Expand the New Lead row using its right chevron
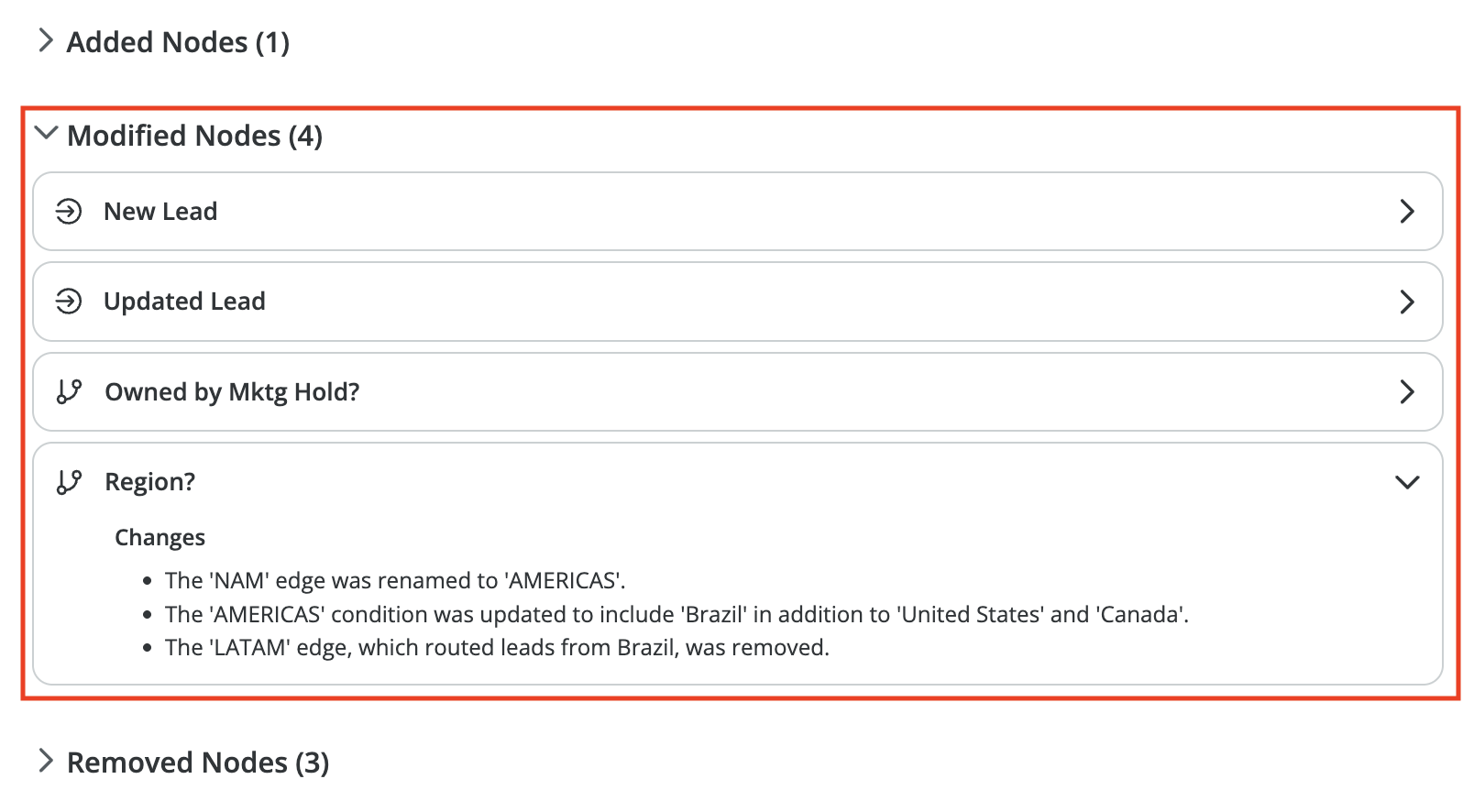 [x=1407, y=212]
